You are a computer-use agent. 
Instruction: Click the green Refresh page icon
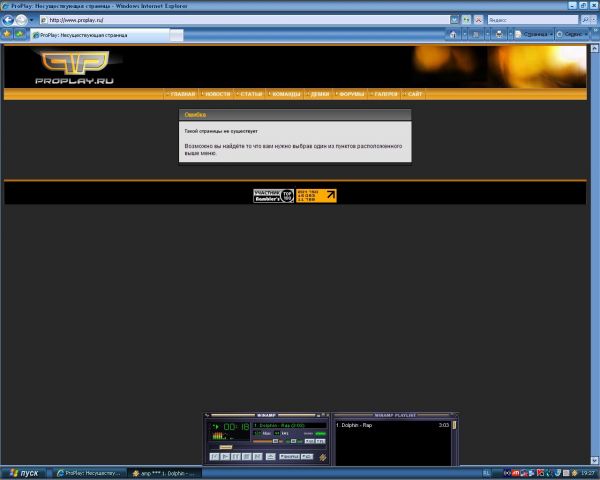click(466, 20)
